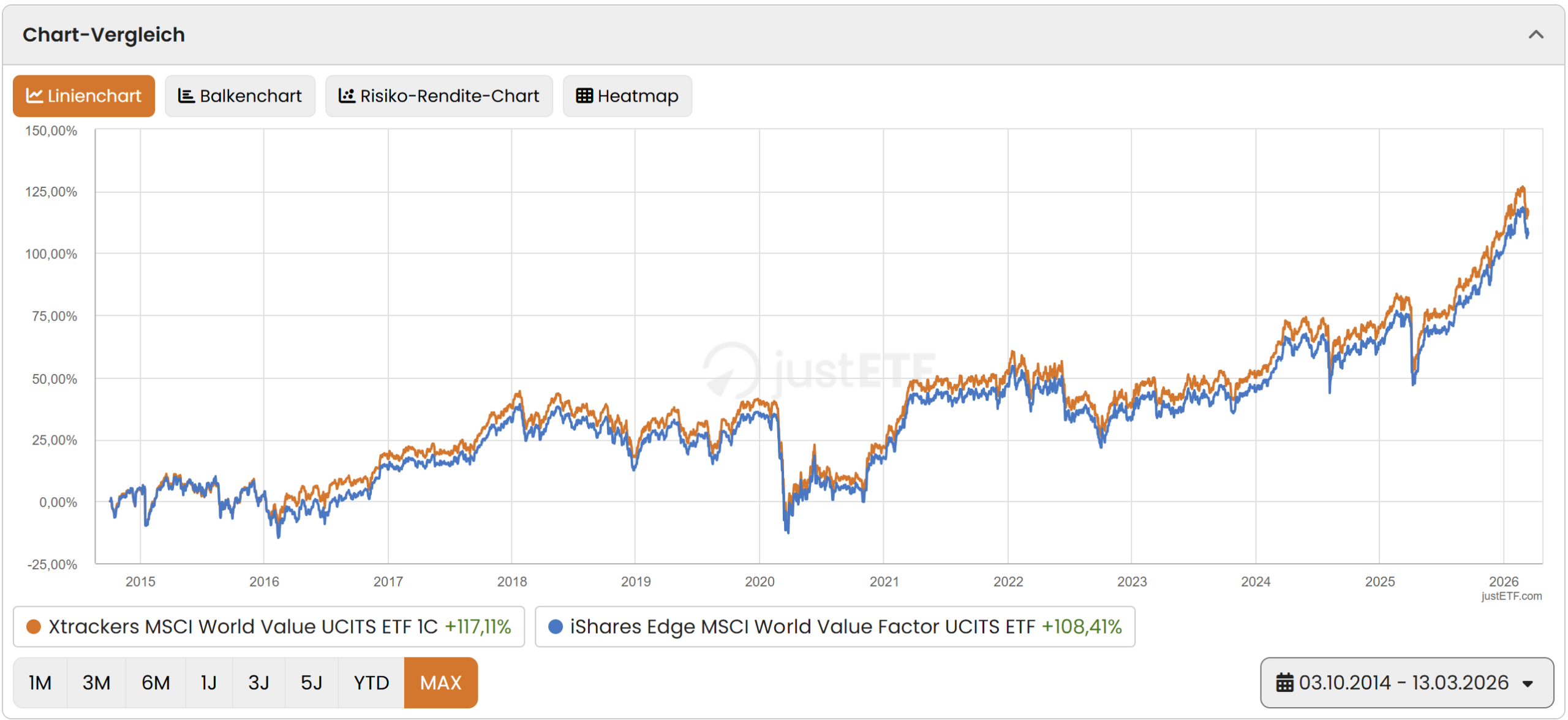Click the calendar icon beside the date range
The image size is (1568, 720).
coord(1284,683)
